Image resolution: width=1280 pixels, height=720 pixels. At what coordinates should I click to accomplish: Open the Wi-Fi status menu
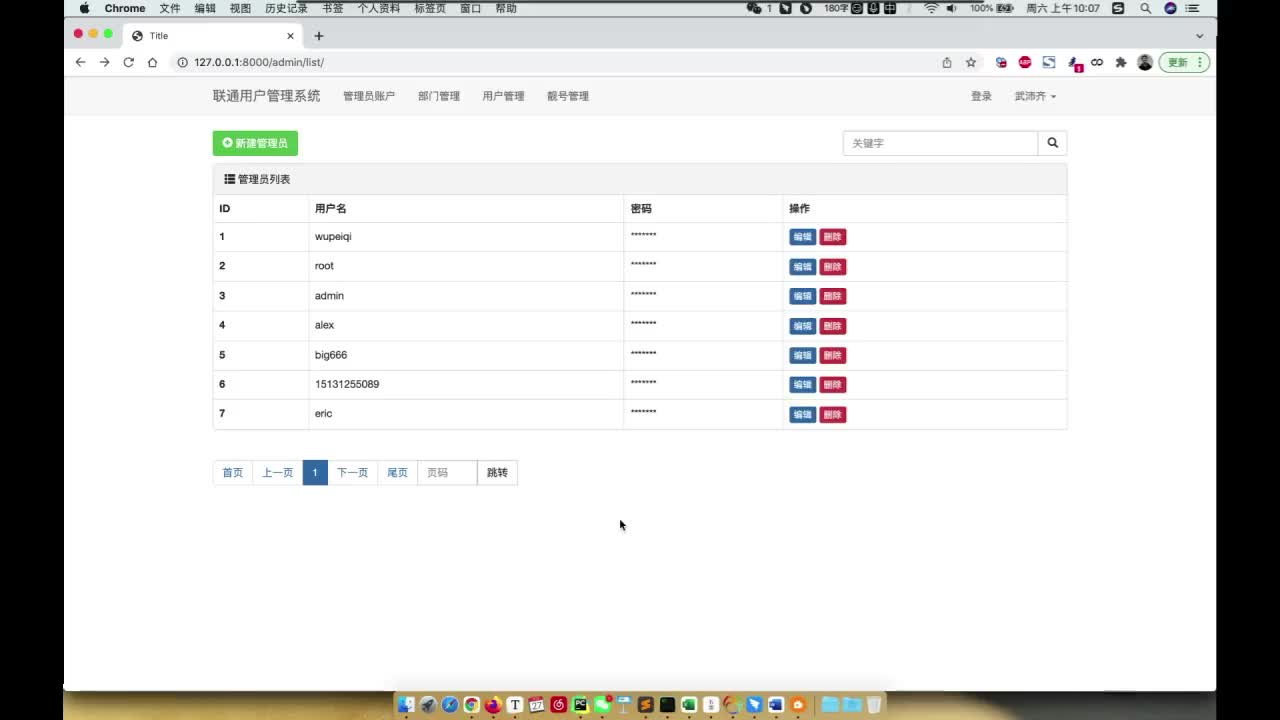click(931, 8)
